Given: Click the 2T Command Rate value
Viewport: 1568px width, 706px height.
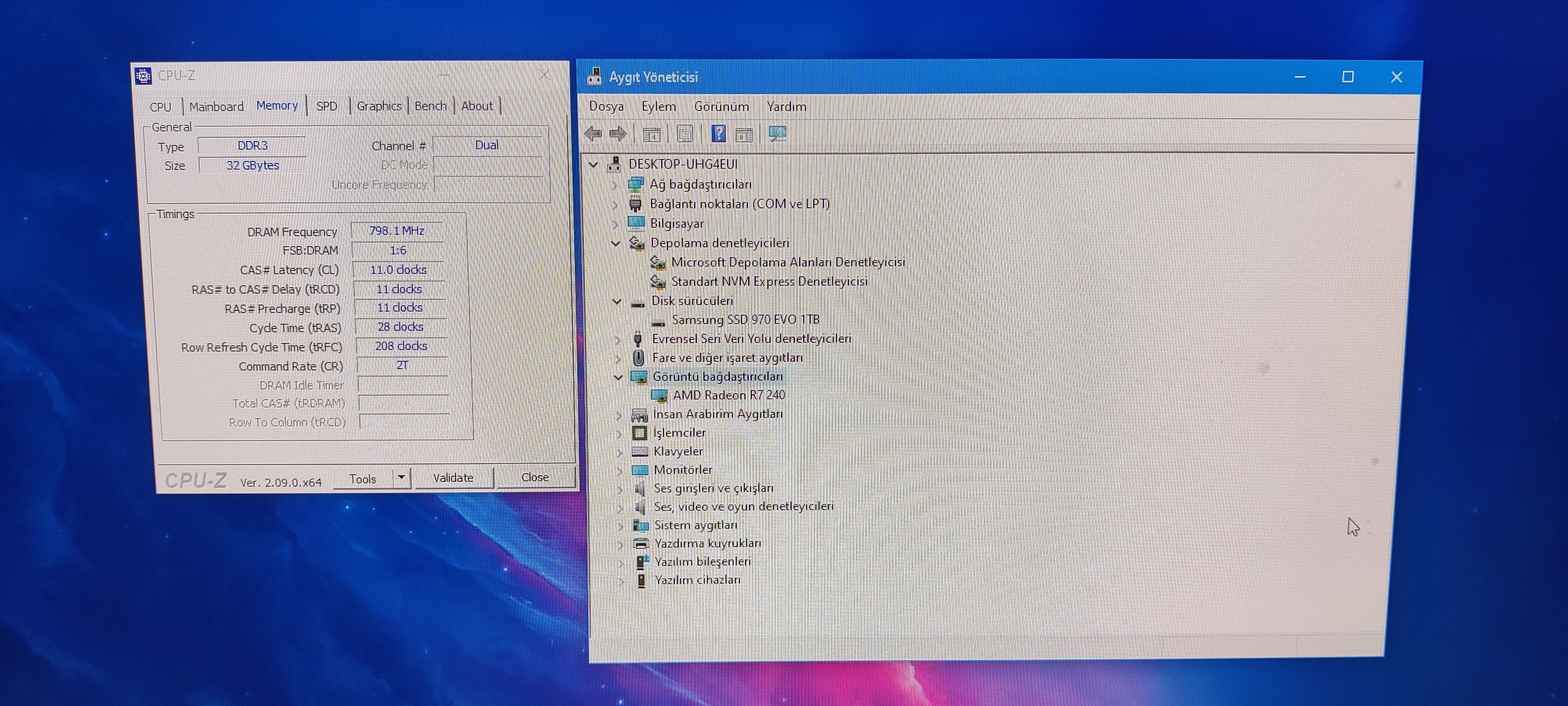Looking at the screenshot, I should 402,366.
